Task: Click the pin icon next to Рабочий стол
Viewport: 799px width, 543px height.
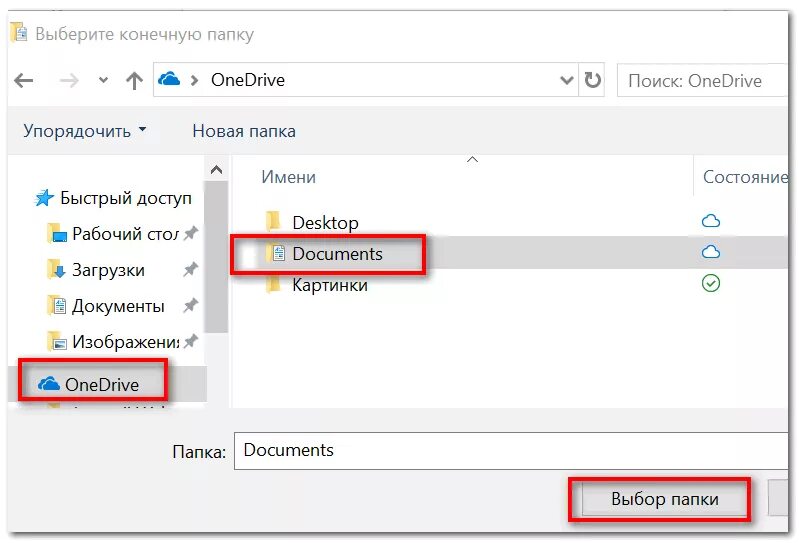Action: [191, 234]
